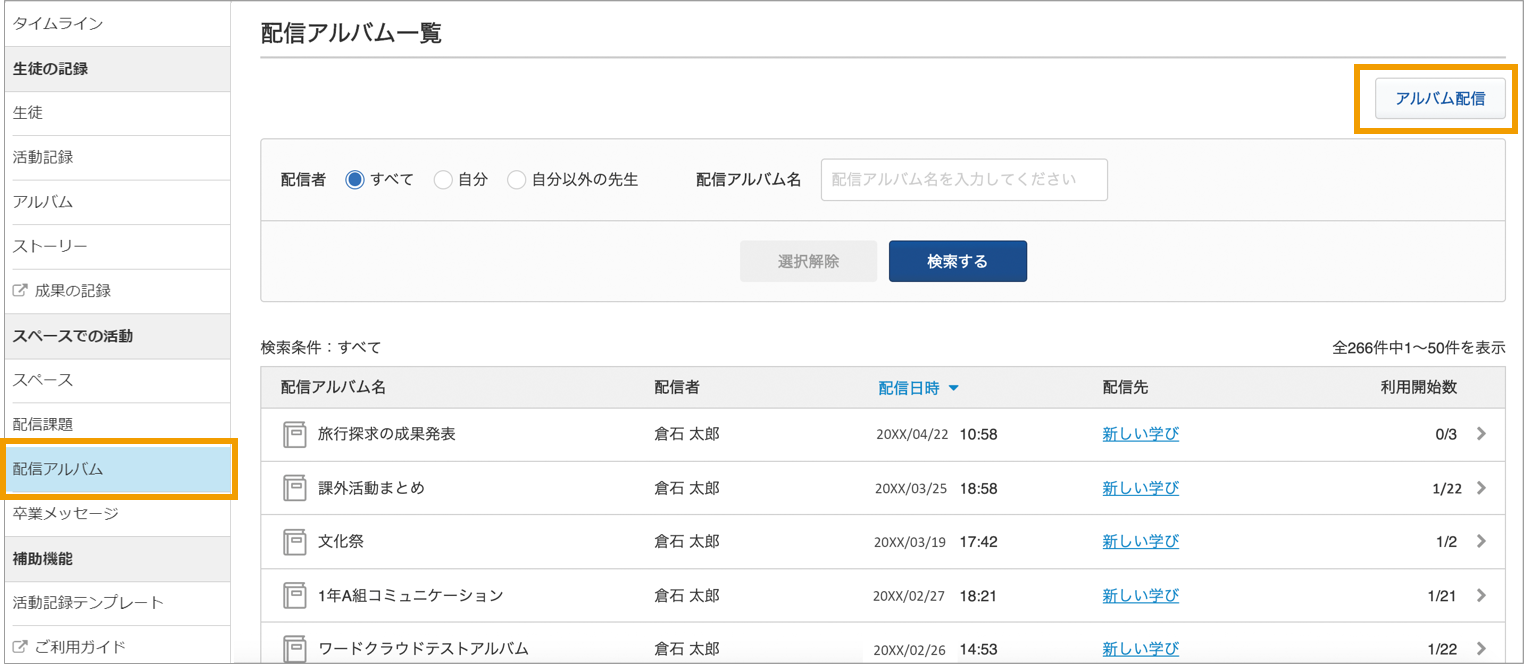
Task: Select the 自分以外の先生 radio option
Action: pos(516,180)
